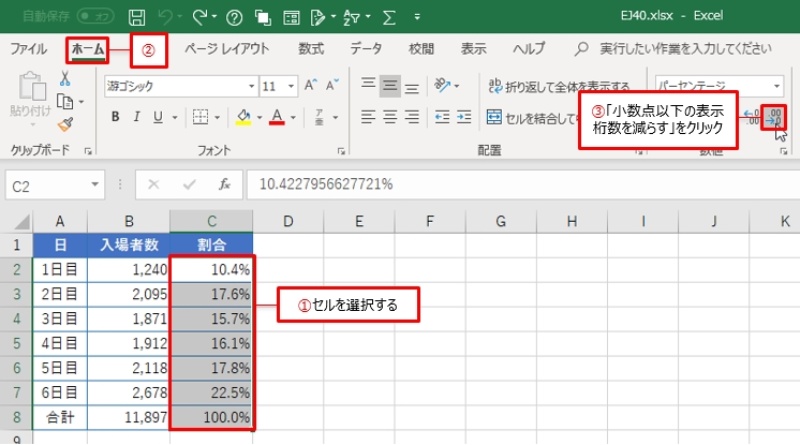Click the Decrease Decimal button
The width and height of the screenshot is (800, 445).
coord(773,117)
